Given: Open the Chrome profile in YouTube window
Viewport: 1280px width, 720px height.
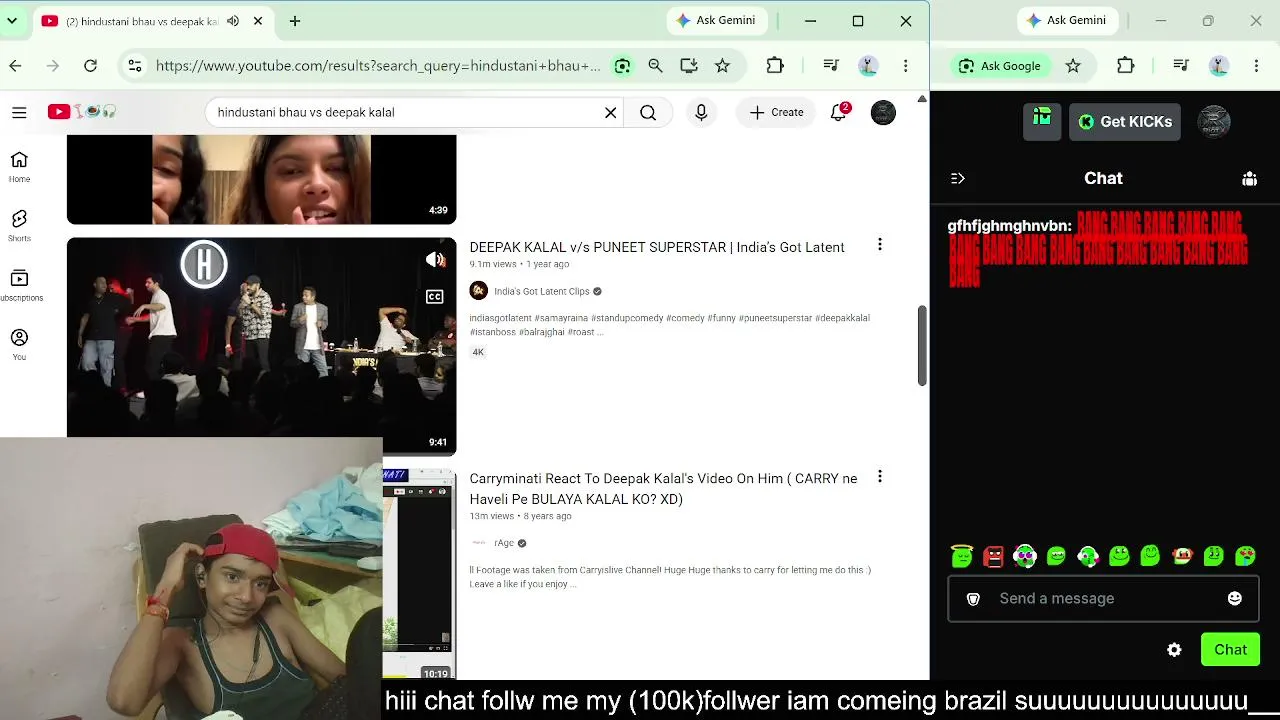Looking at the screenshot, I should tap(868, 66).
